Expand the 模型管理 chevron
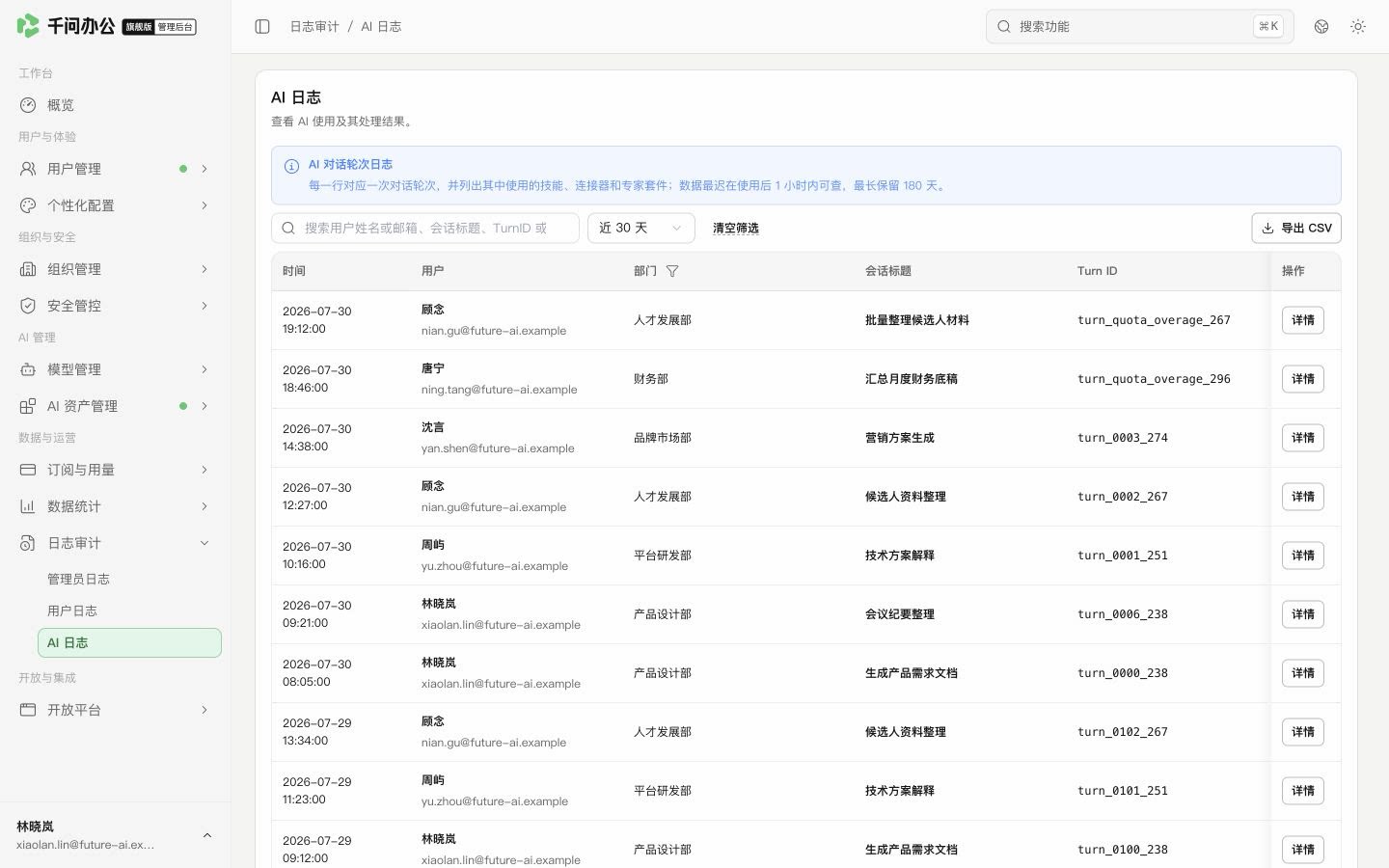 tap(204, 369)
